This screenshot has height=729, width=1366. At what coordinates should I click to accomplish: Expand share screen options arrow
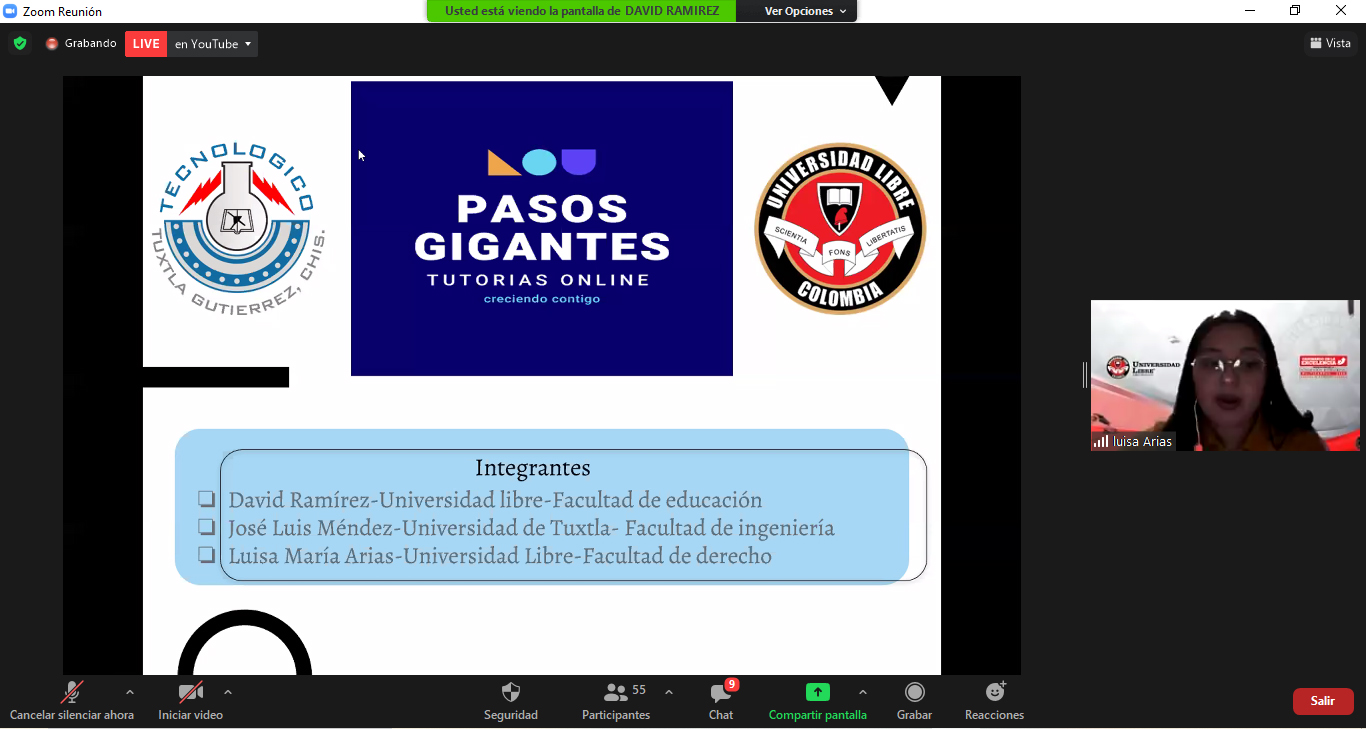click(863, 692)
